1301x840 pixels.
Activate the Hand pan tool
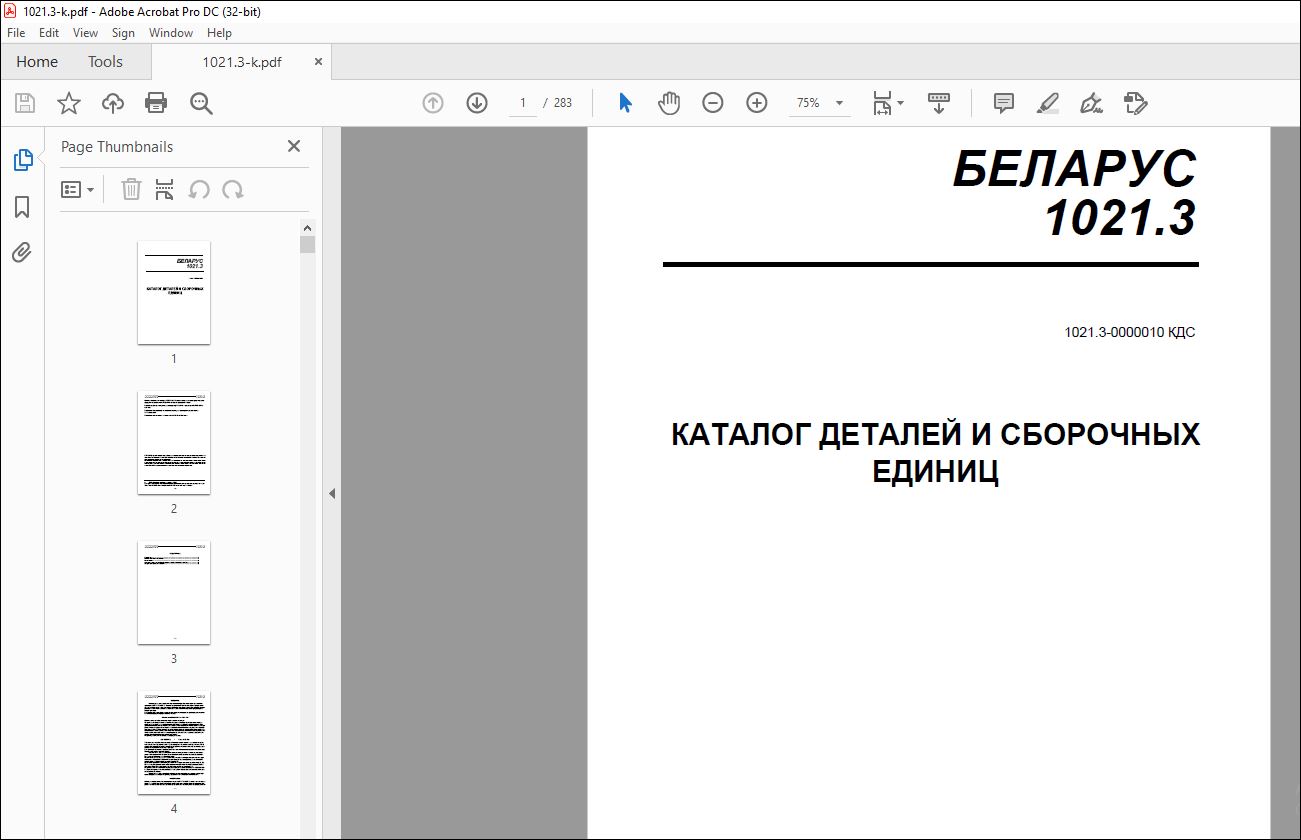(x=669, y=103)
